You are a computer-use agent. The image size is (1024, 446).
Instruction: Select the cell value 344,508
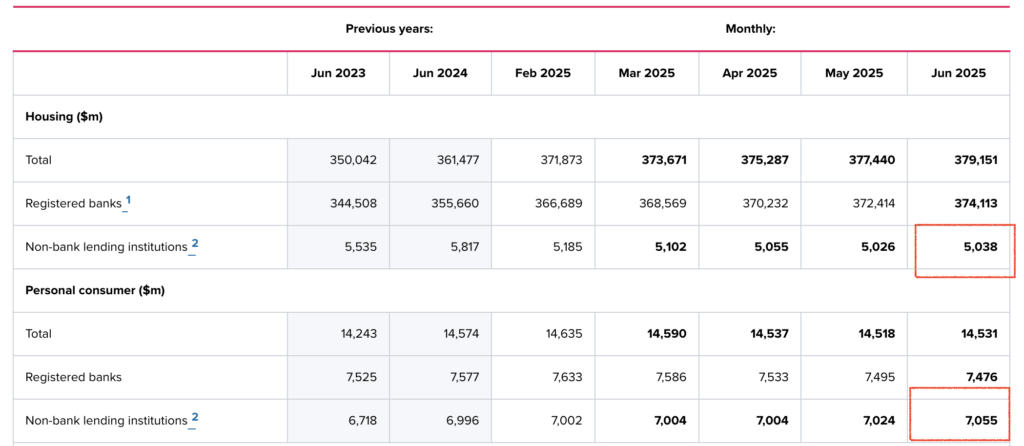coord(354,203)
